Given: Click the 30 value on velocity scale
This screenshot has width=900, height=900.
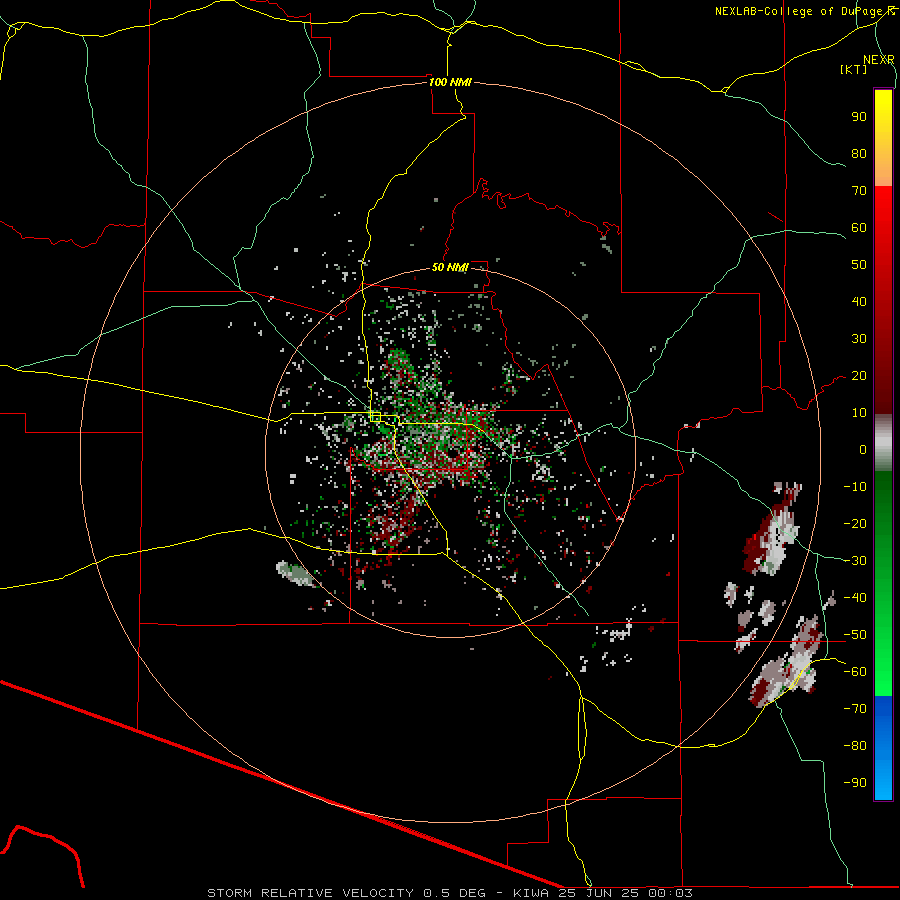Looking at the screenshot, I should click(x=859, y=339).
